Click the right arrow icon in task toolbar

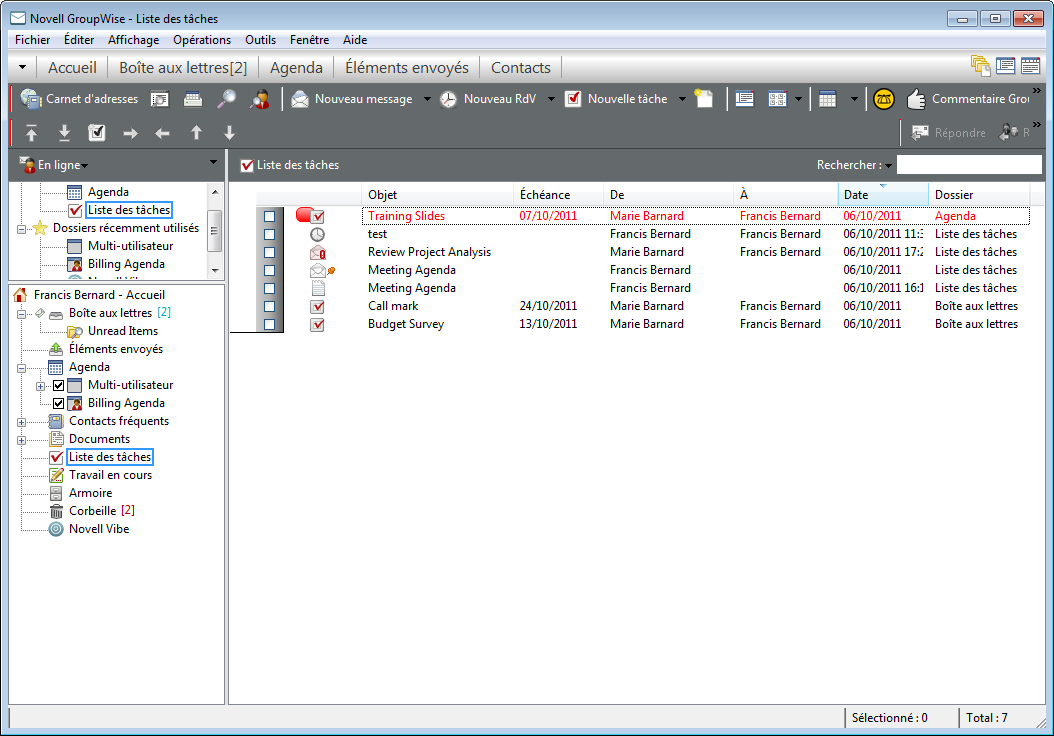pyautogui.click(x=130, y=133)
